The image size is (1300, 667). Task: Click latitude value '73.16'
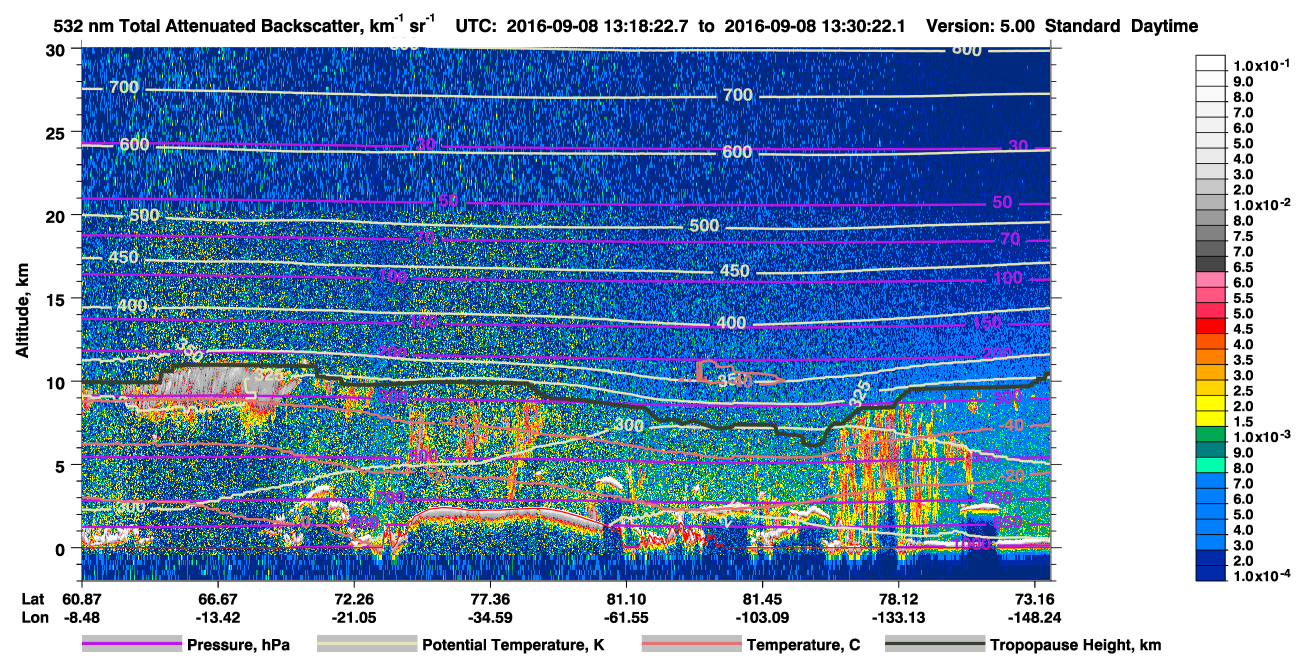coord(1036,599)
